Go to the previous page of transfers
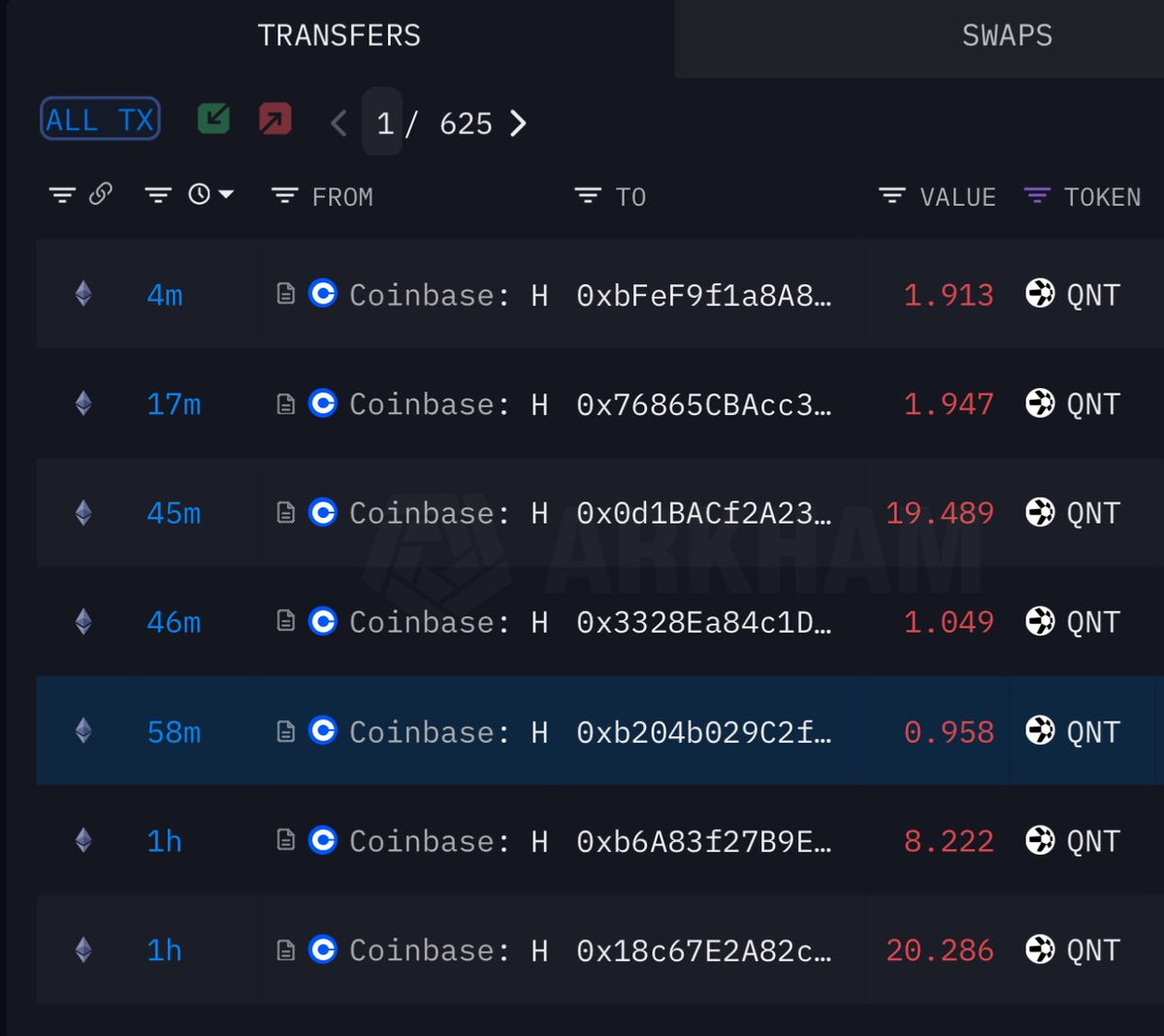Viewport: 1164px width, 1036px height. (339, 123)
